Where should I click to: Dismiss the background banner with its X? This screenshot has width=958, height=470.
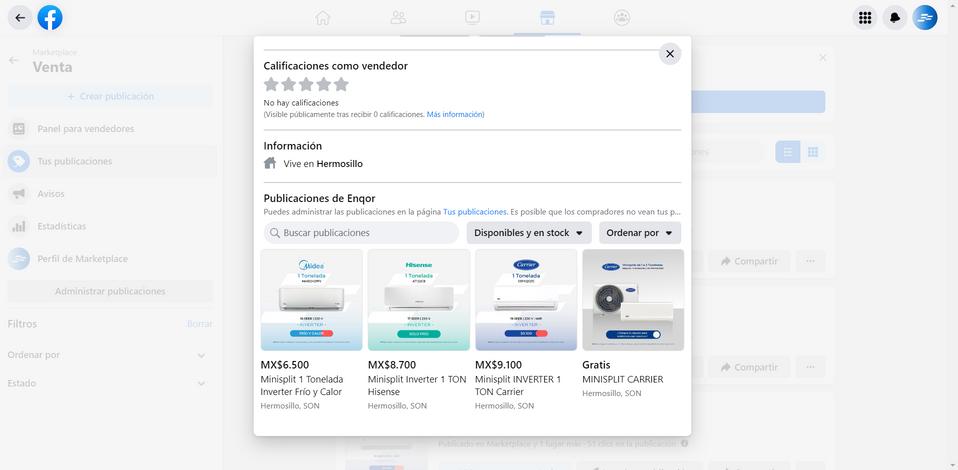click(822, 57)
